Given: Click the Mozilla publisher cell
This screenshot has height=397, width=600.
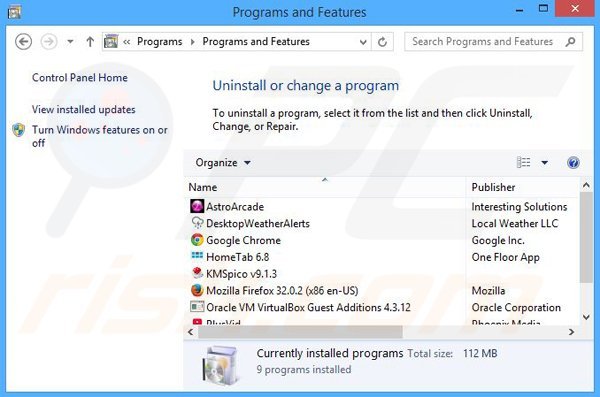Looking at the screenshot, I should point(488,291).
